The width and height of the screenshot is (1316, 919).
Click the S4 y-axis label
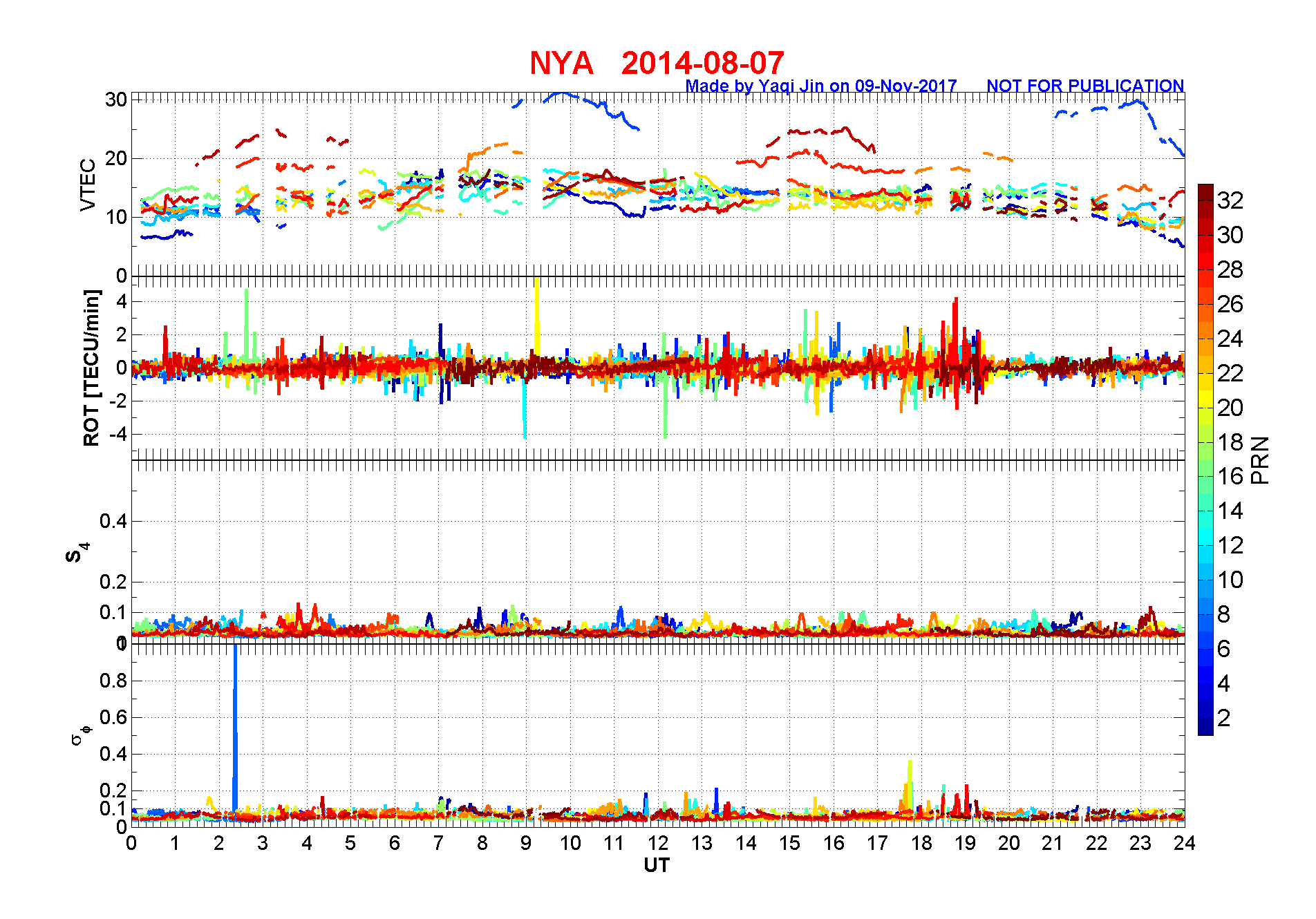(x=77, y=552)
